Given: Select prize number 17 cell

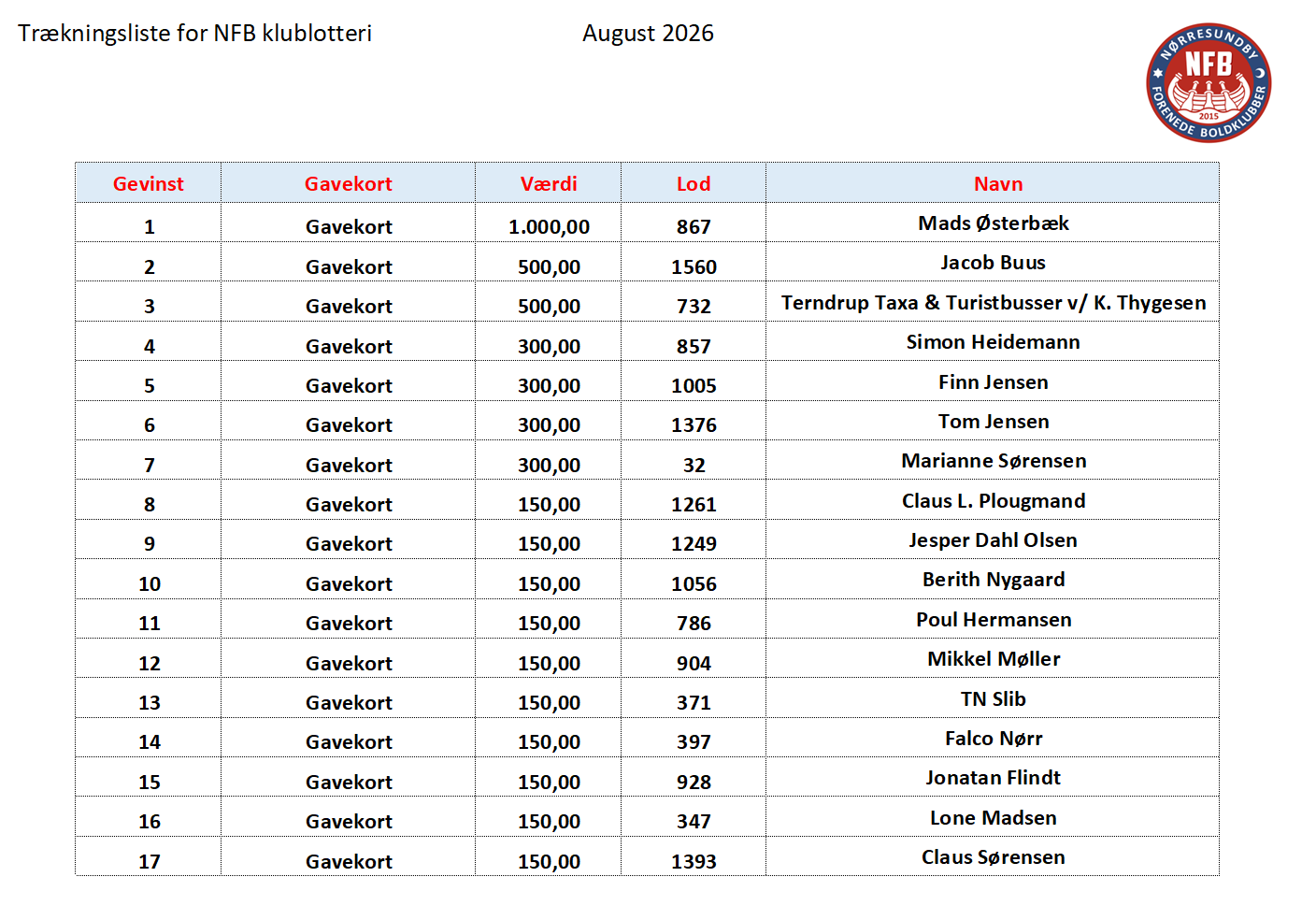Looking at the screenshot, I should pos(149,856).
